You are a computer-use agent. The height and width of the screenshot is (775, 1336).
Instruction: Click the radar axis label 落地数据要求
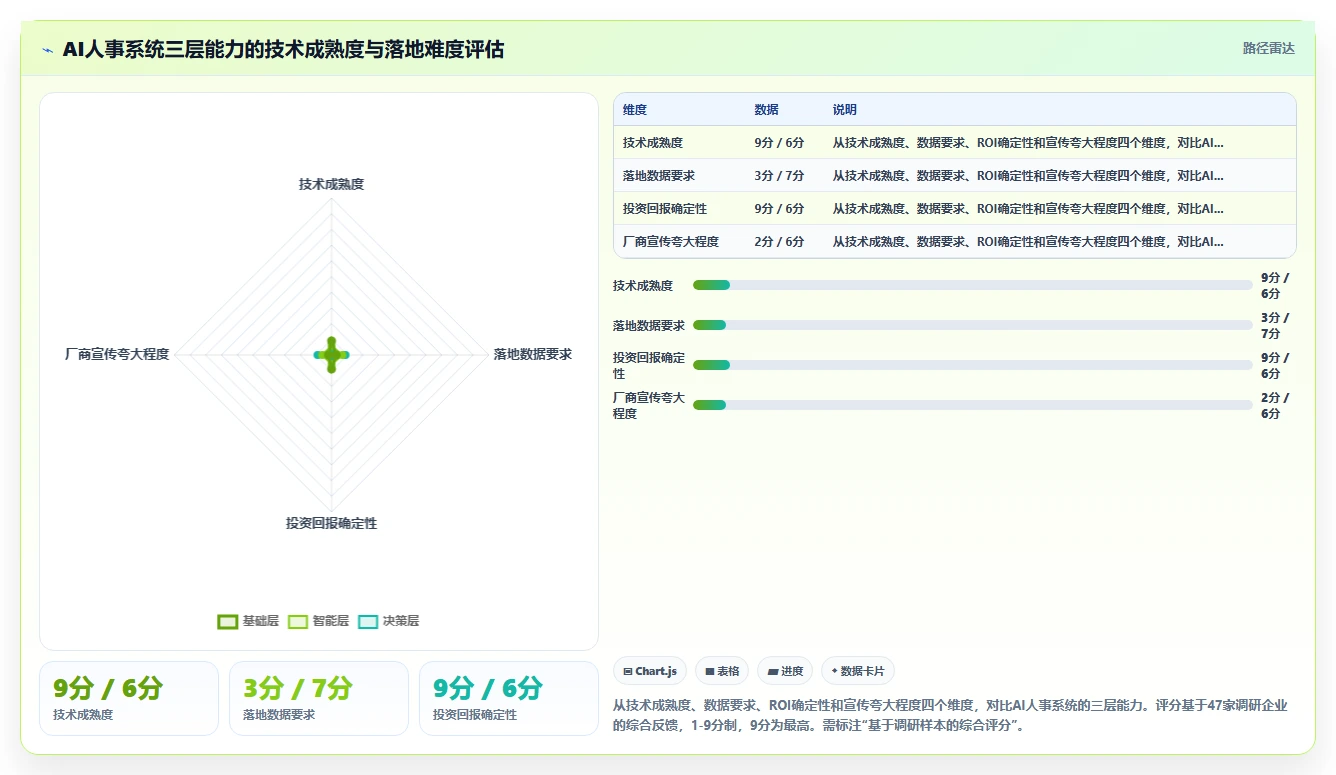coord(533,354)
